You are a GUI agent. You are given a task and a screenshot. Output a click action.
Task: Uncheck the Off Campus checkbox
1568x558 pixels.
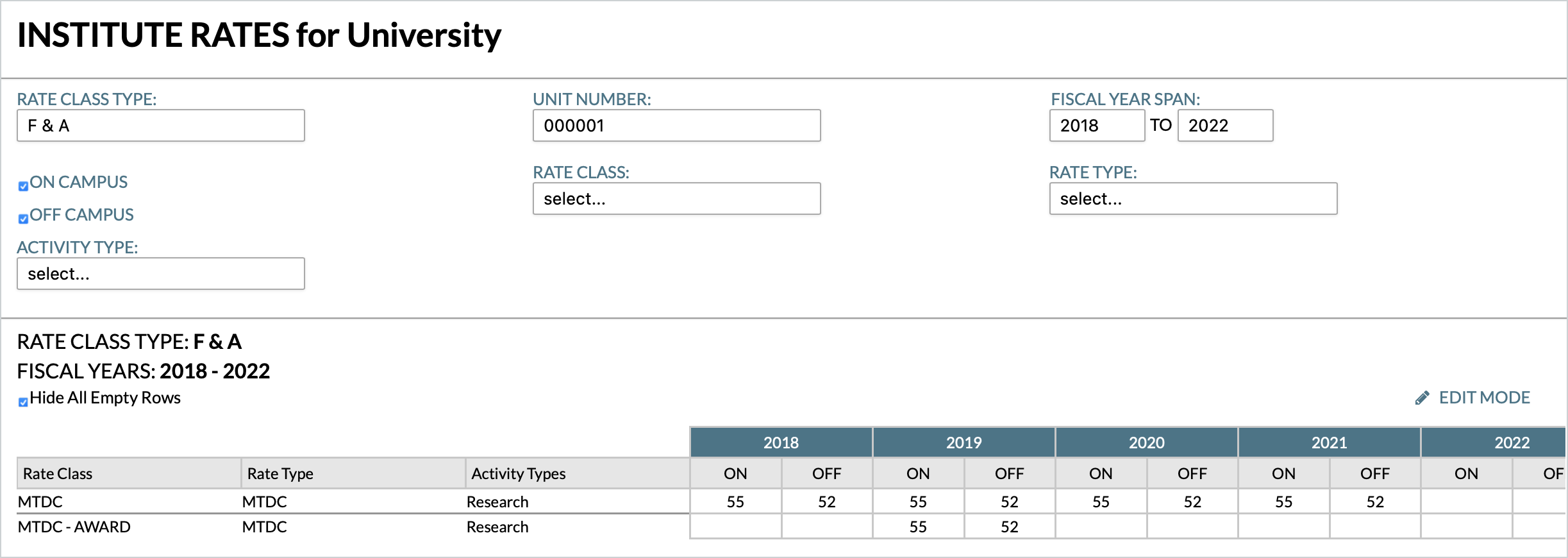23,219
